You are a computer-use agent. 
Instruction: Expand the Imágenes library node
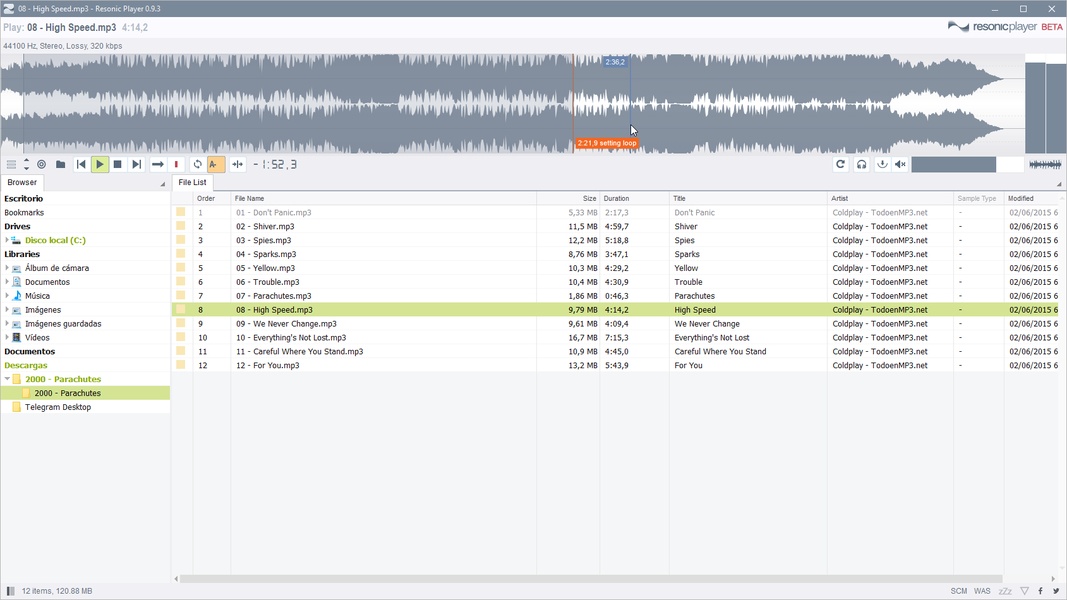pyautogui.click(x=7, y=310)
